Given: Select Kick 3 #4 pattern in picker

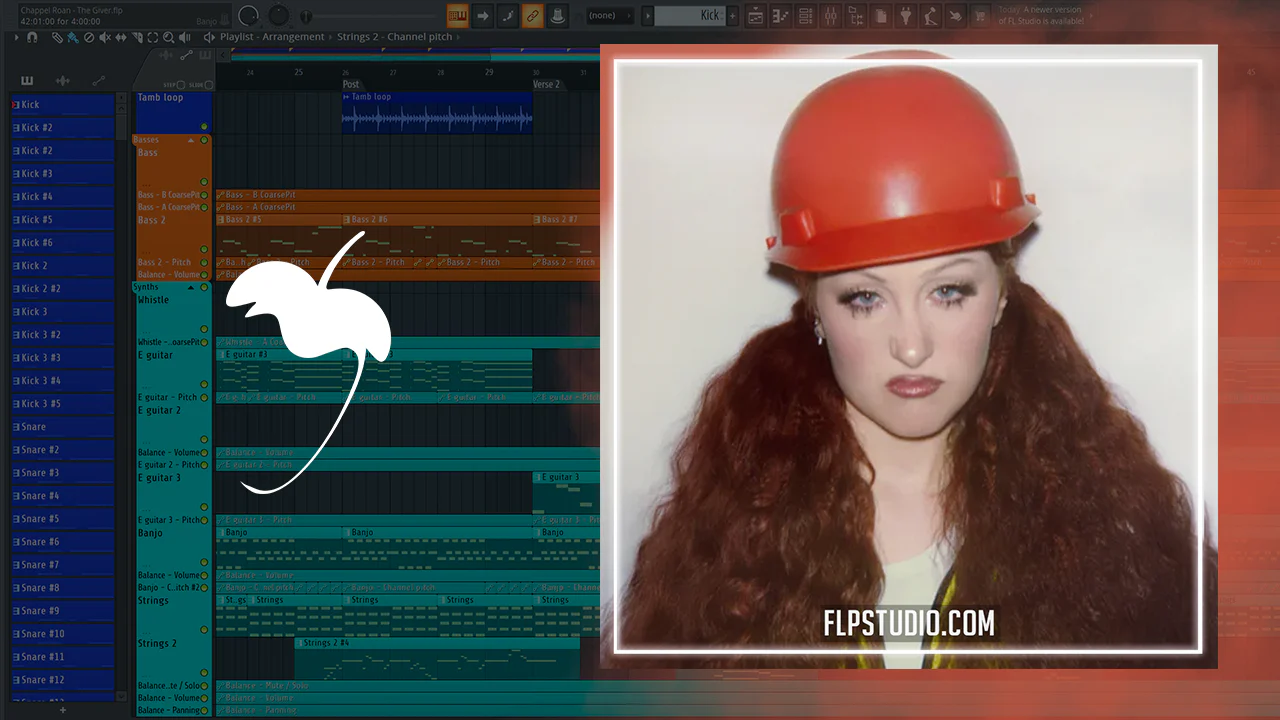Looking at the screenshot, I should [x=62, y=381].
